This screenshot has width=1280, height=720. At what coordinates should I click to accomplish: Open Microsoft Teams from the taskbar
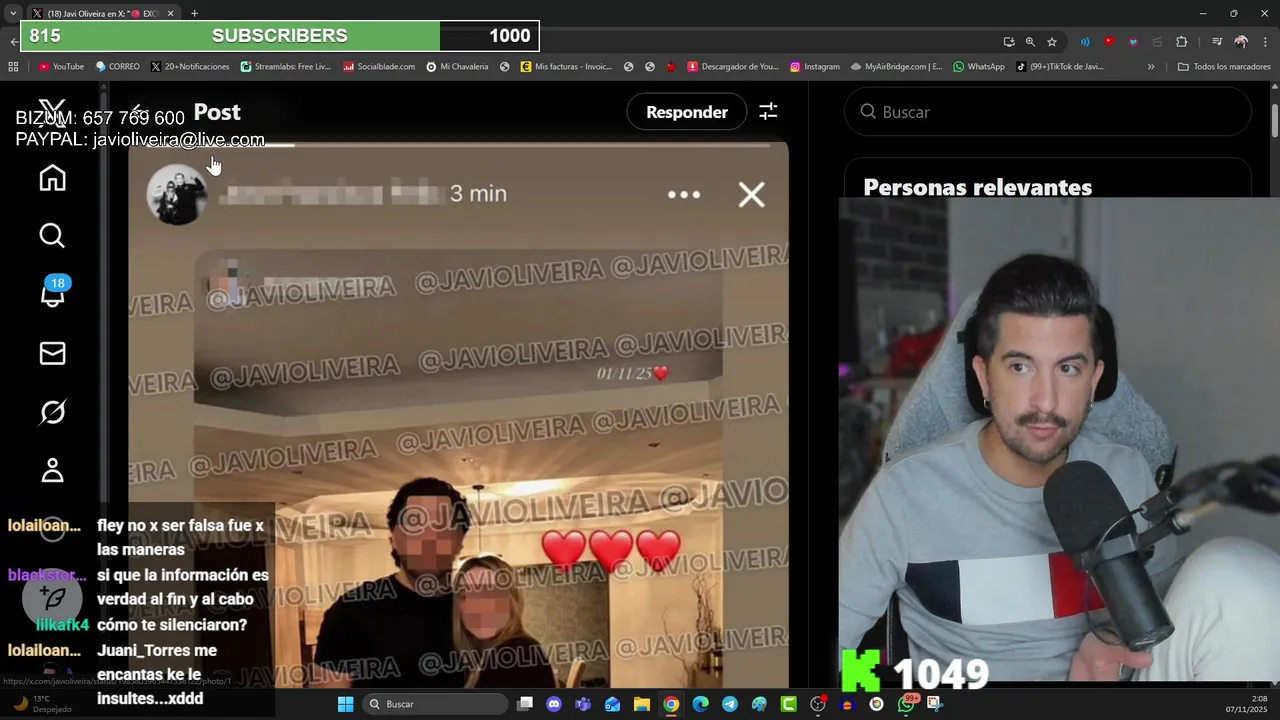[583, 704]
